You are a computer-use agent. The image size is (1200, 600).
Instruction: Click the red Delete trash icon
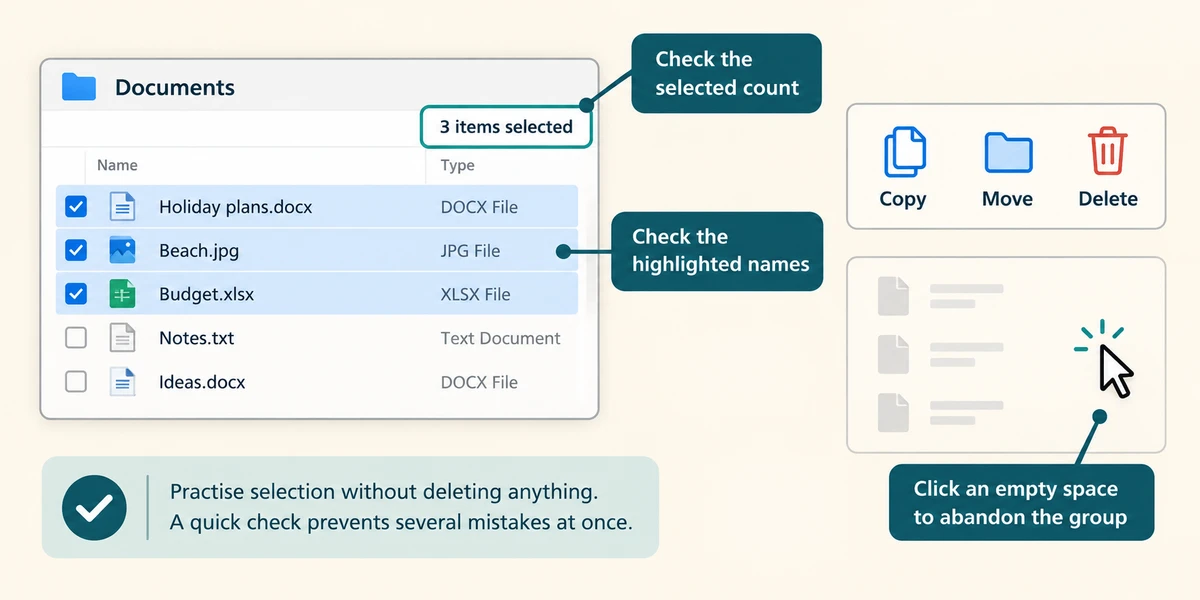[x=1107, y=152]
